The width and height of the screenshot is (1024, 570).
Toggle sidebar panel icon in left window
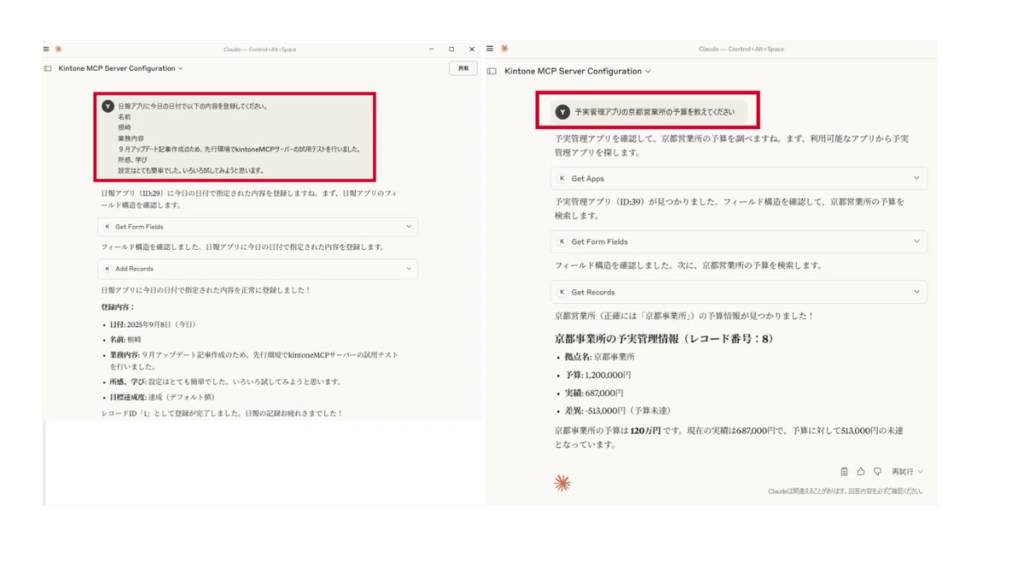coord(48,69)
